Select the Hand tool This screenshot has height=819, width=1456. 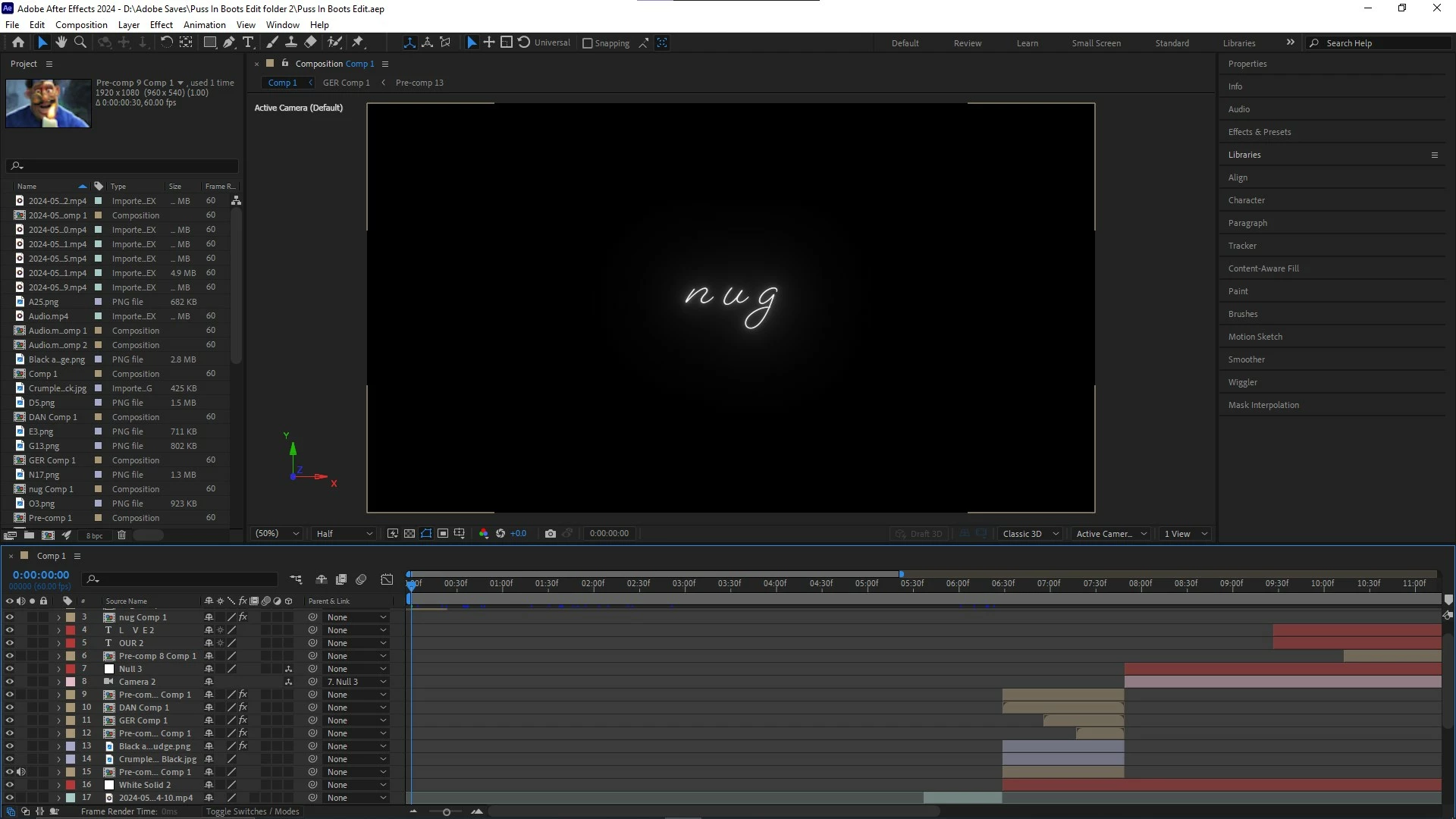(61, 42)
